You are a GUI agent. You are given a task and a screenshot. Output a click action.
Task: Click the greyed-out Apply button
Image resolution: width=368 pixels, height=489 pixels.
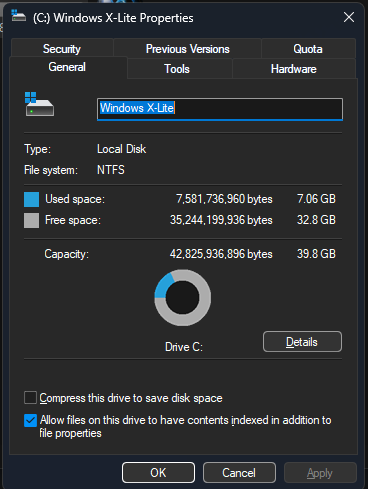coord(320,472)
